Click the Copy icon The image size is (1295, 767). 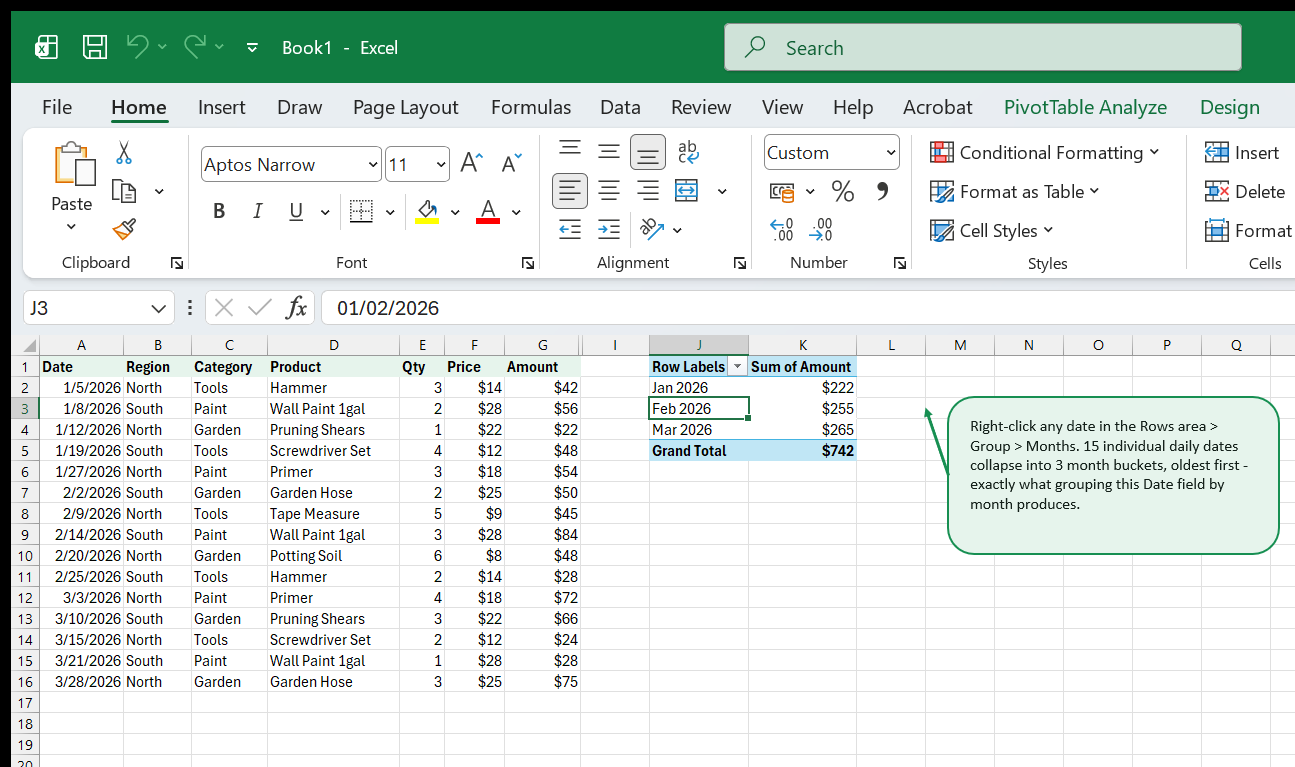tap(124, 191)
